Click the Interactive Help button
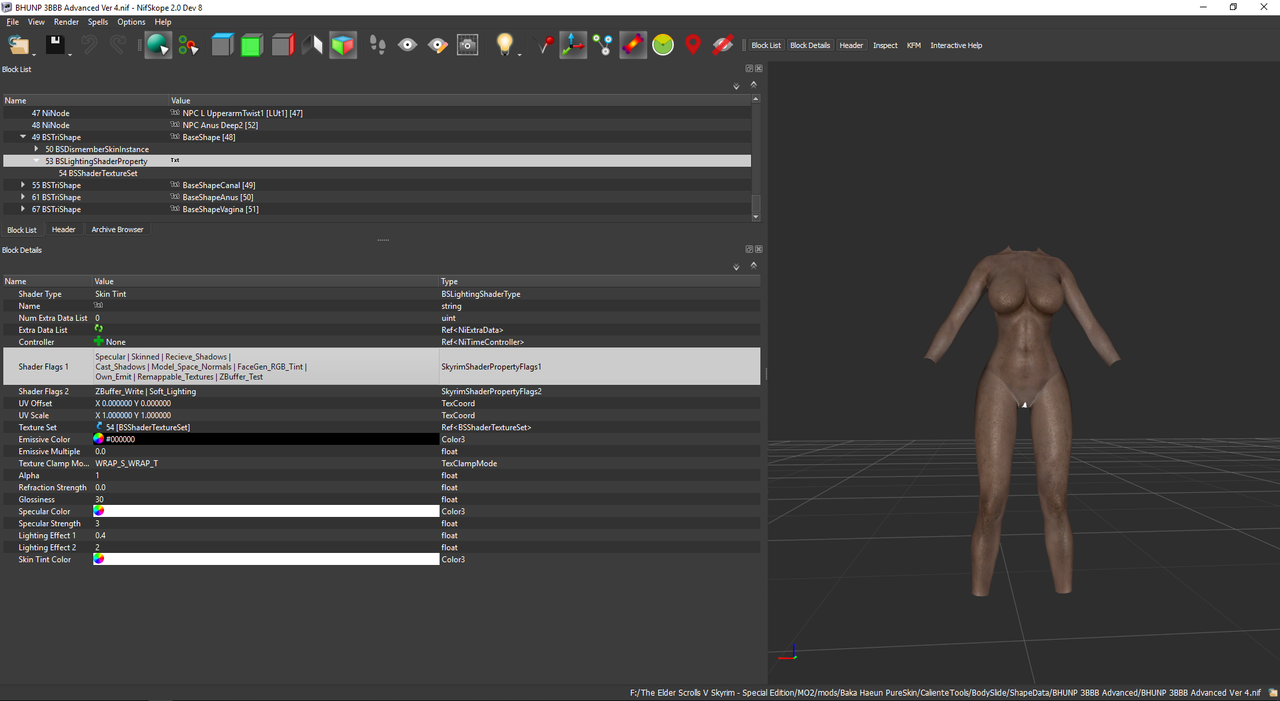The image size is (1280, 701). click(x=955, y=45)
